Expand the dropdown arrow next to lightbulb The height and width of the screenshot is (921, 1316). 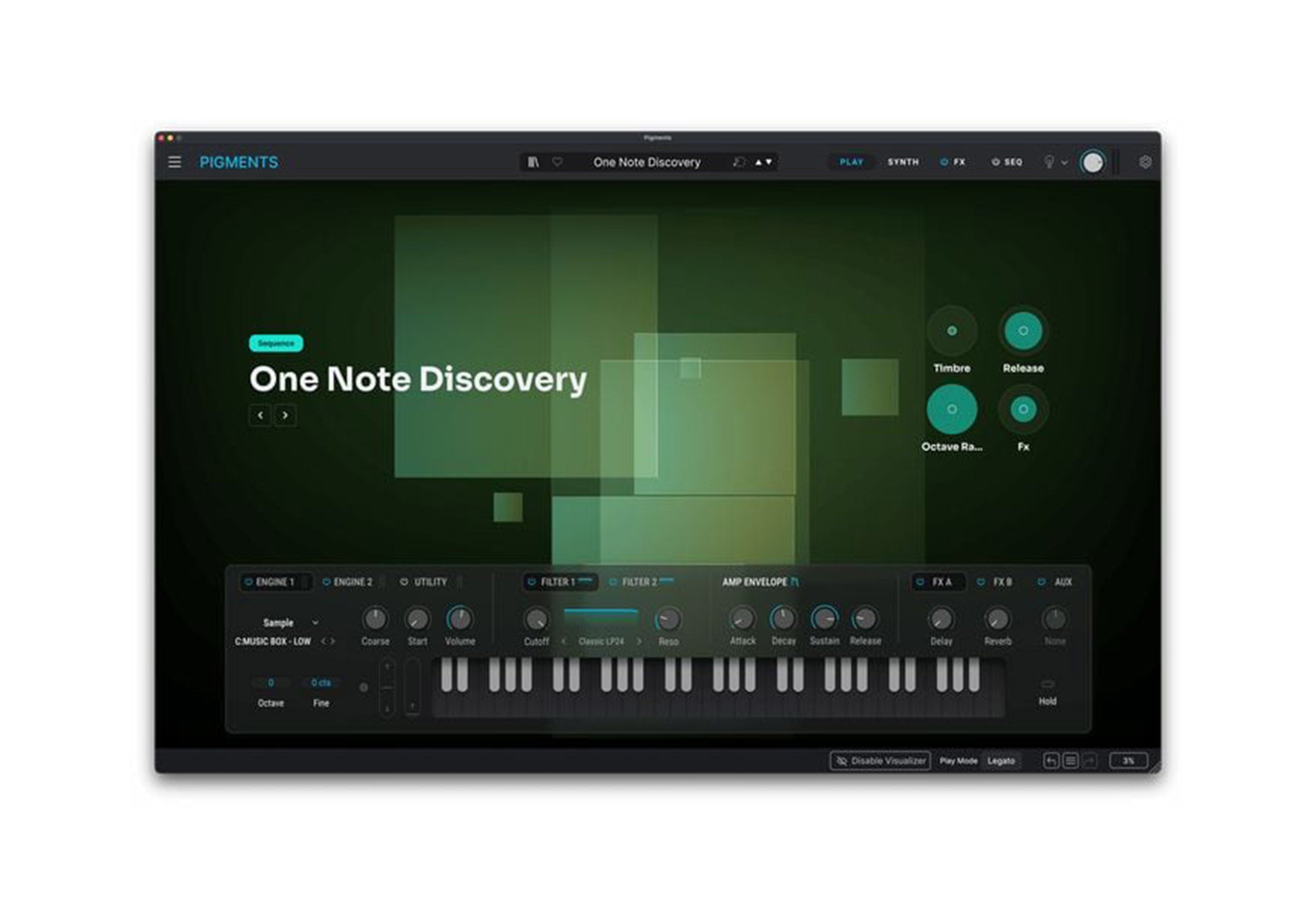(1064, 162)
